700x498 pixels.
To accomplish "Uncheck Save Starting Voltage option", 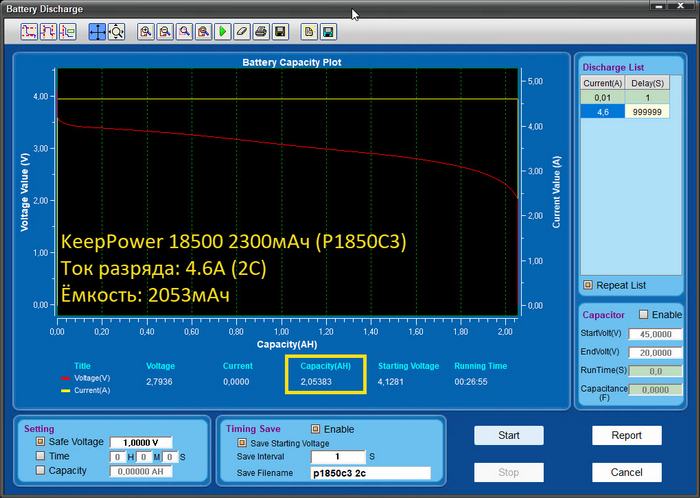I will point(242,443).
